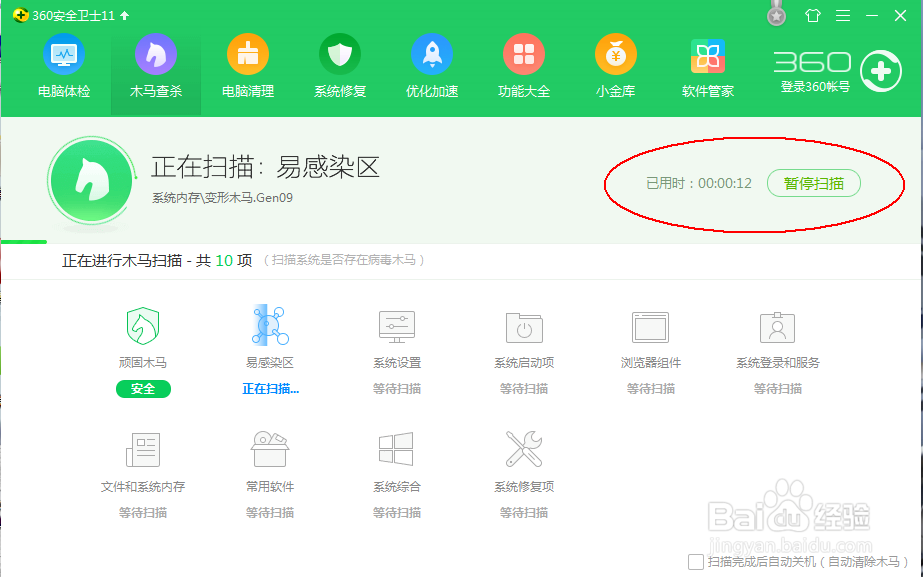
Task: Click elapsed time 已用时：00:00:12
Action: tap(699, 183)
